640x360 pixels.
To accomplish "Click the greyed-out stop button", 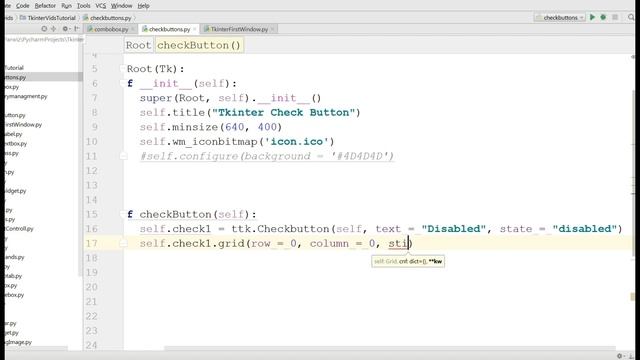I will click(x=615, y=17).
